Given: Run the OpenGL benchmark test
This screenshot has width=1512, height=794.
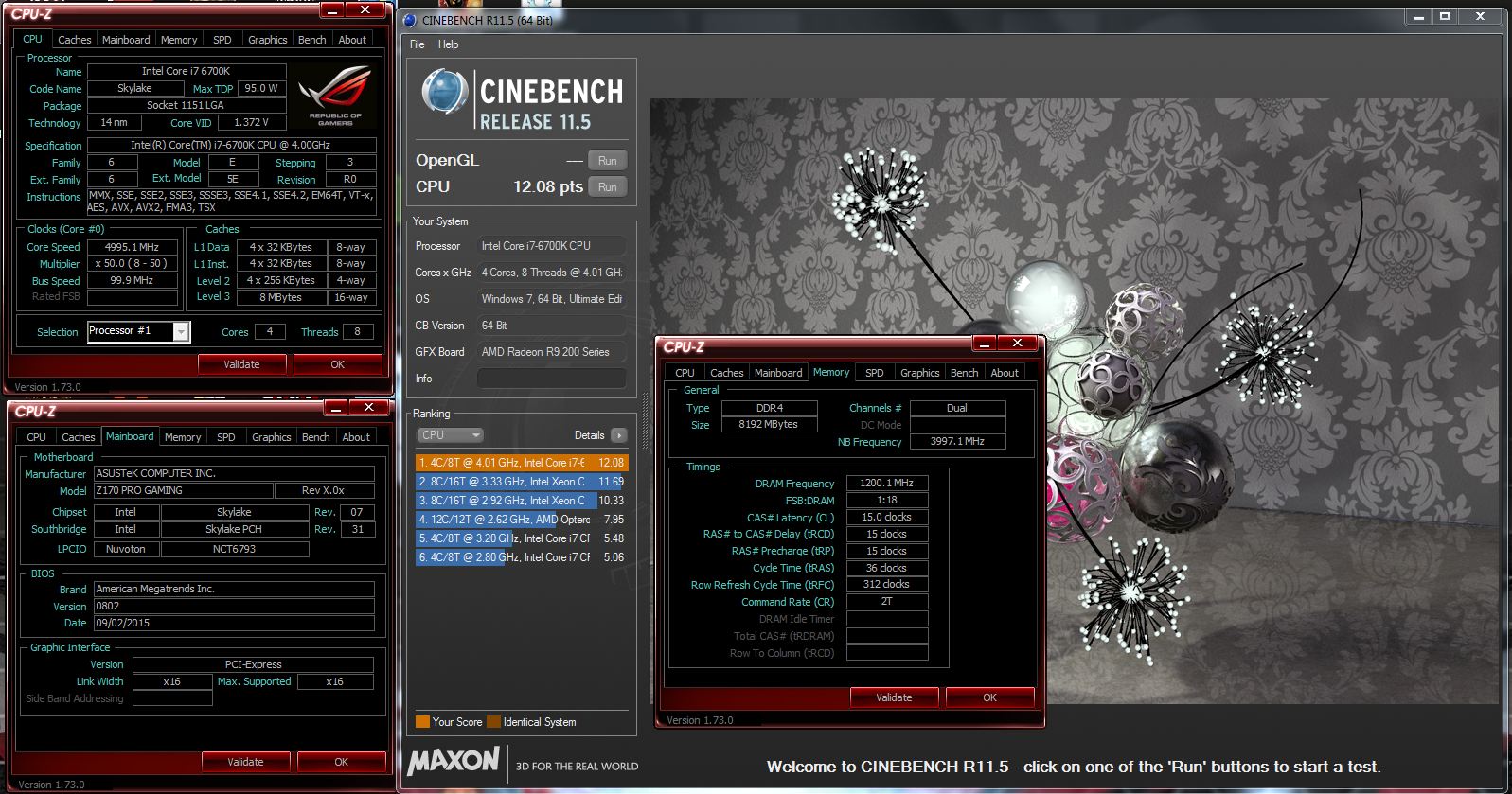Looking at the screenshot, I should point(608,161).
